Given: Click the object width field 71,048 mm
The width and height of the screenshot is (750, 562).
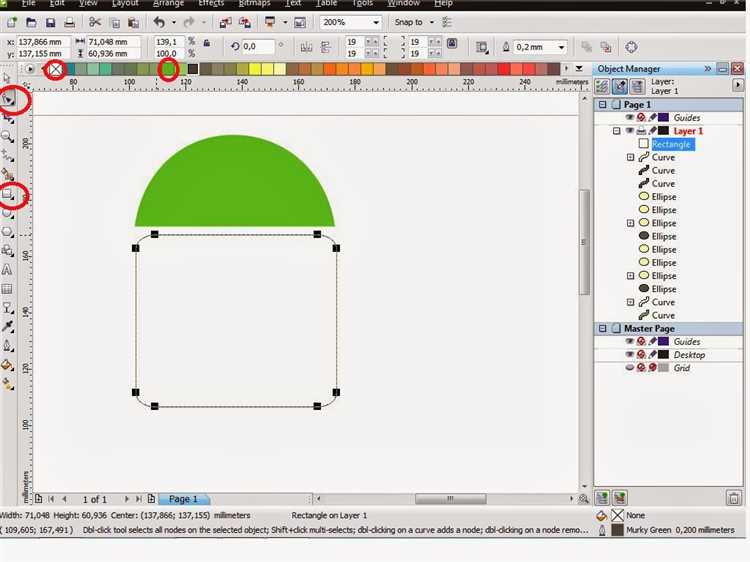Looking at the screenshot, I should [113, 42].
